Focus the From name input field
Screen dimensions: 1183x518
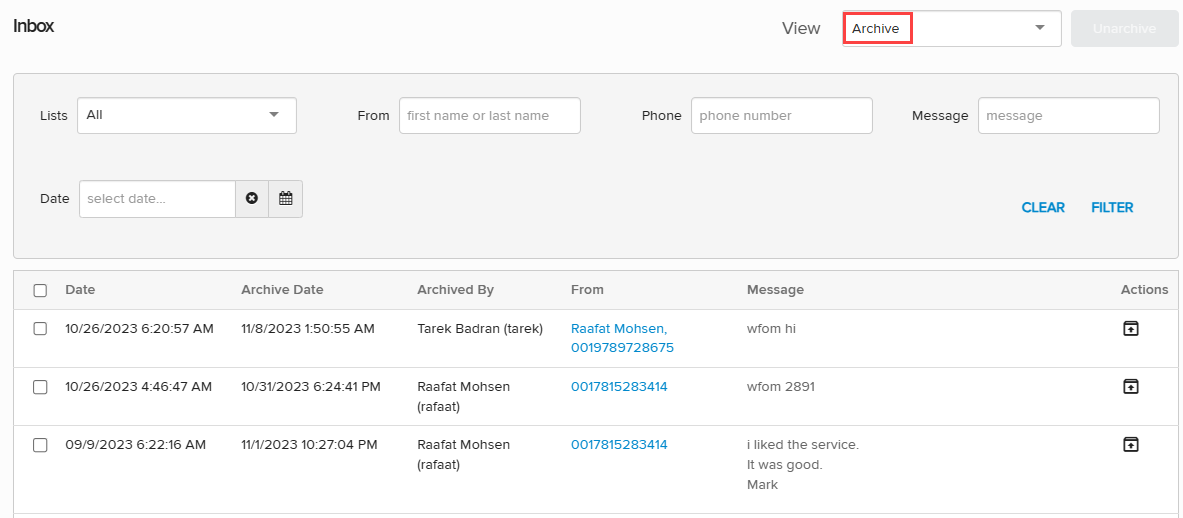[x=489, y=116]
